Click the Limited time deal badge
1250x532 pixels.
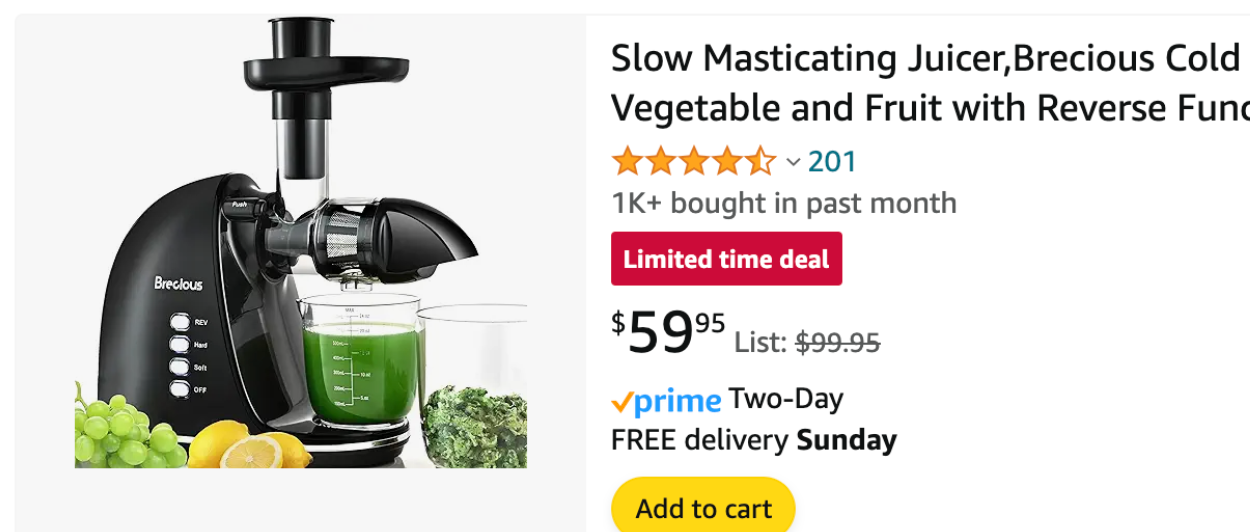coord(726,259)
